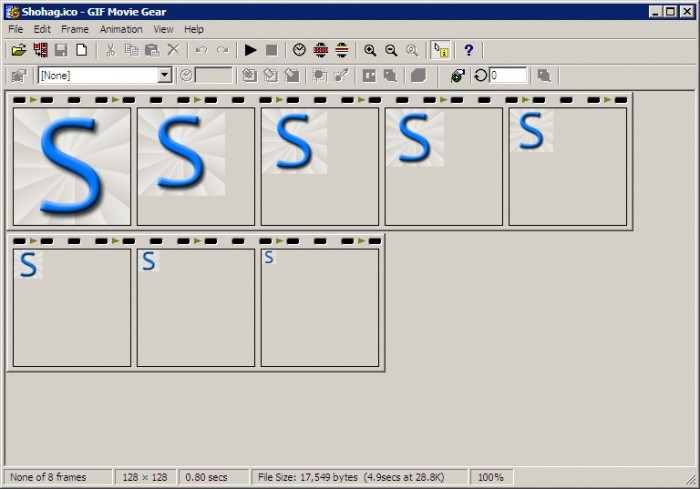Play the animation preview
700x489 pixels.
(x=251, y=50)
